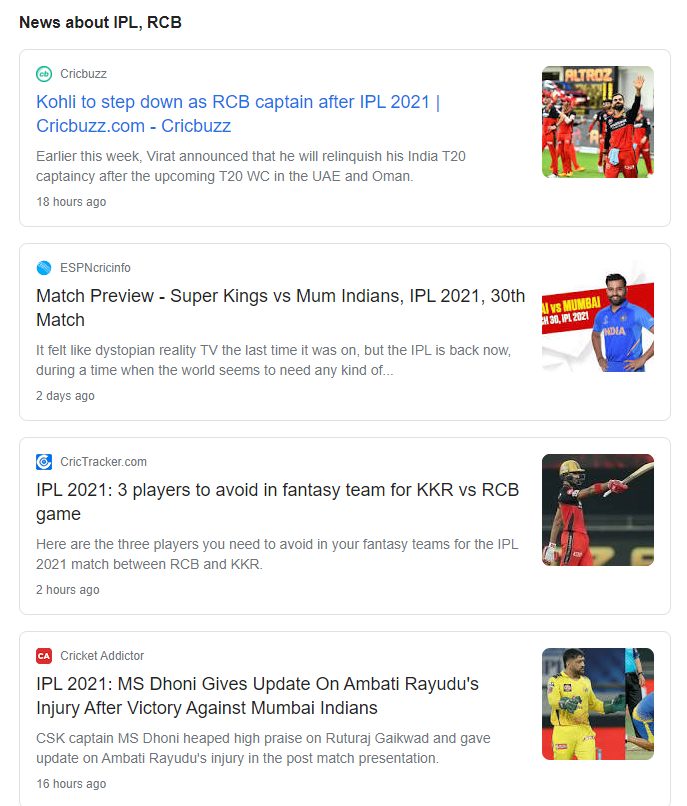Click MS Dhoni yellow jersey thumbnail
Image resolution: width=687 pixels, height=806 pixels.
[x=598, y=704]
